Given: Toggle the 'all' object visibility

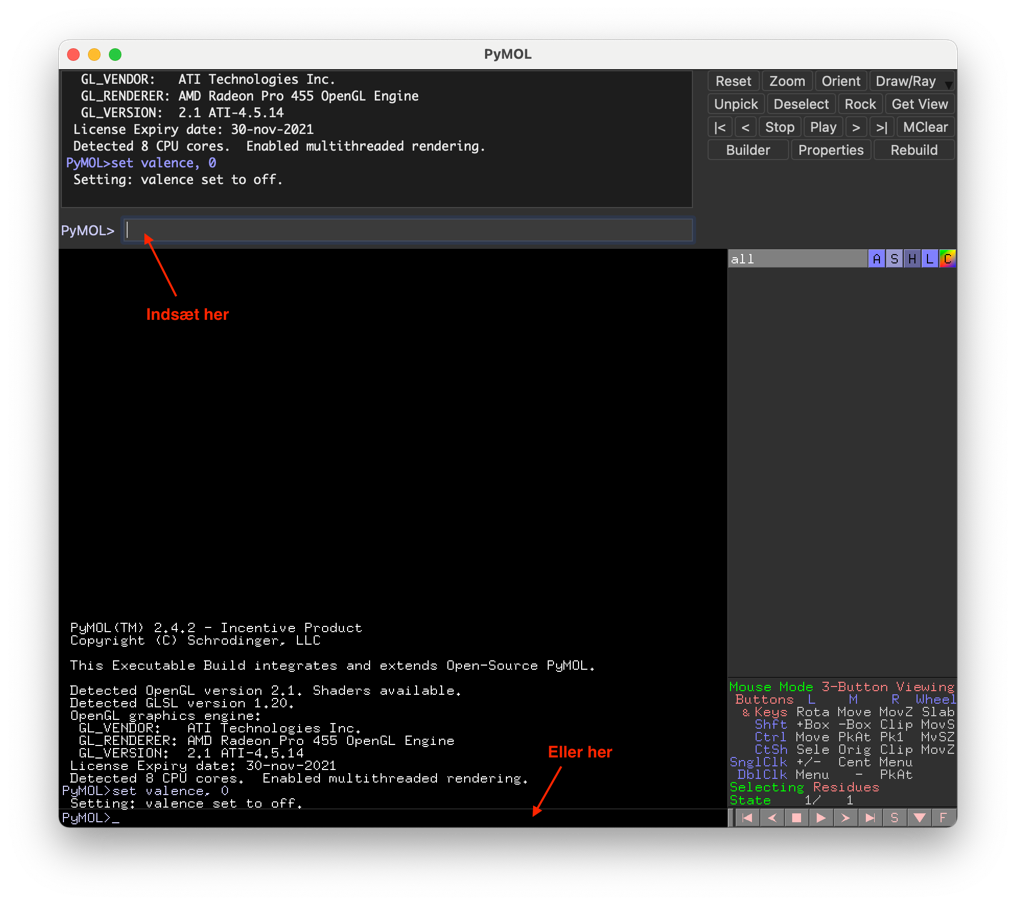Looking at the screenshot, I should [x=795, y=259].
